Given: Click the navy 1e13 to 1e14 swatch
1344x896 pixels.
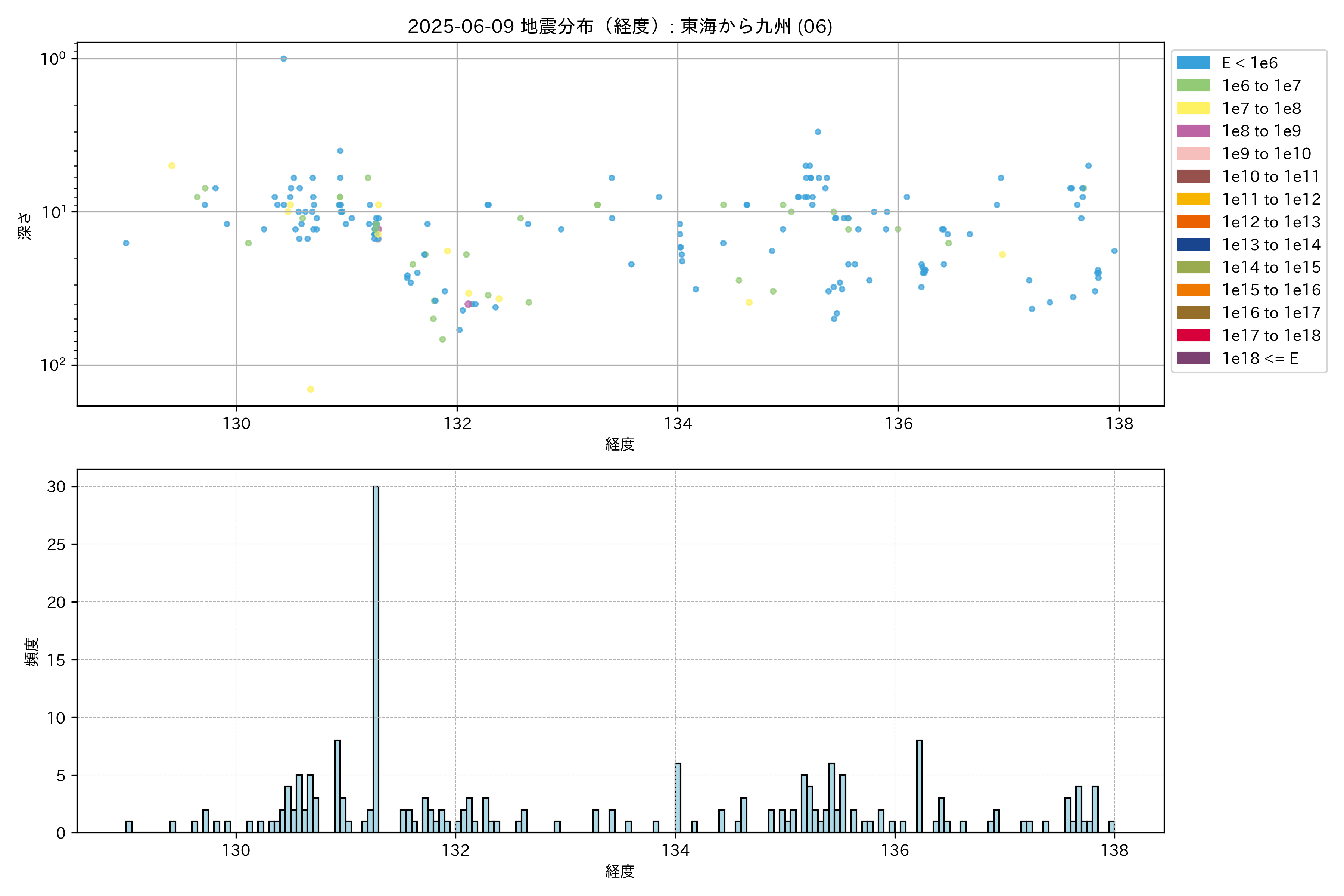Looking at the screenshot, I should 1193,245.
